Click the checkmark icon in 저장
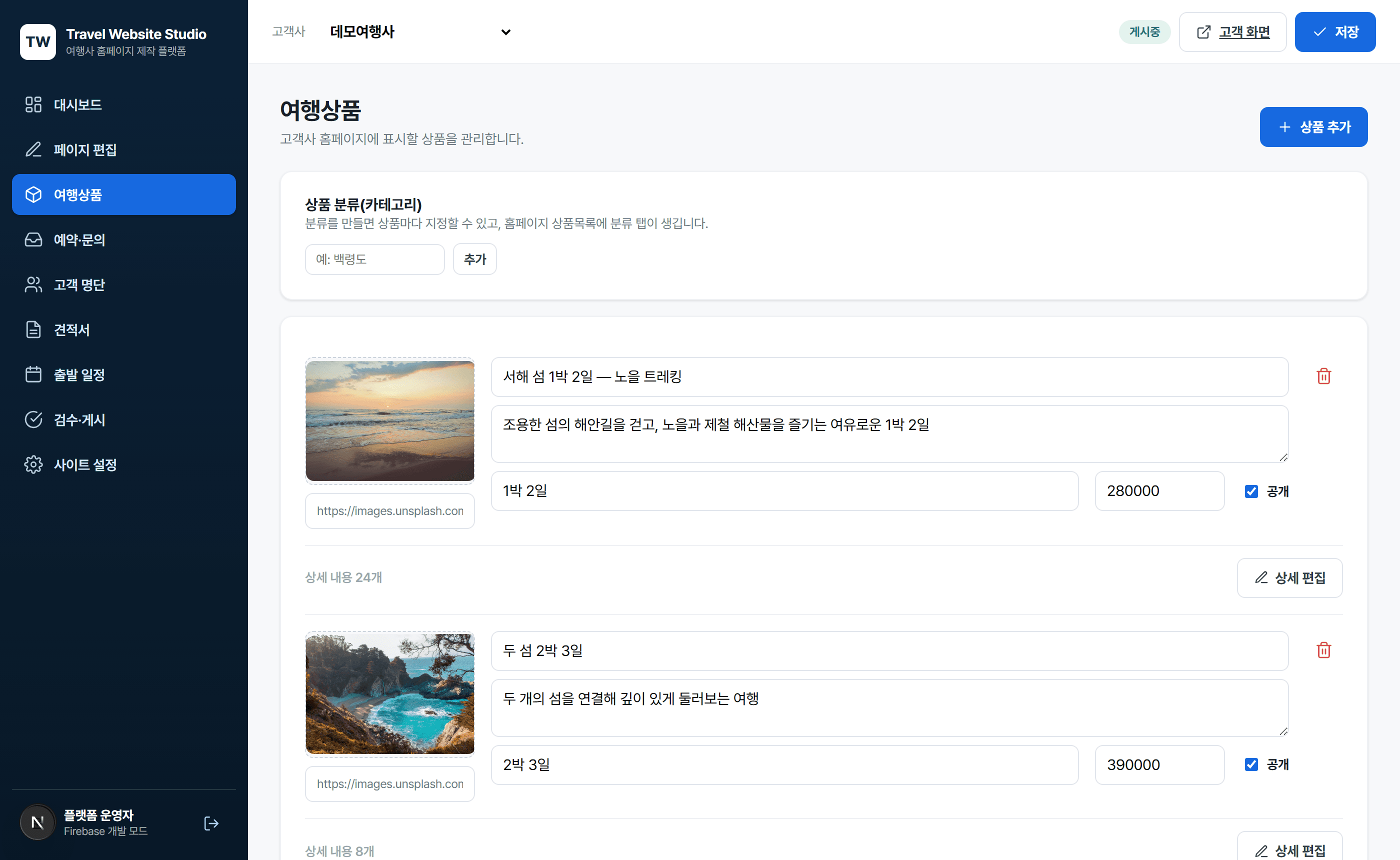Image resolution: width=1400 pixels, height=860 pixels. pyautogui.click(x=1319, y=32)
